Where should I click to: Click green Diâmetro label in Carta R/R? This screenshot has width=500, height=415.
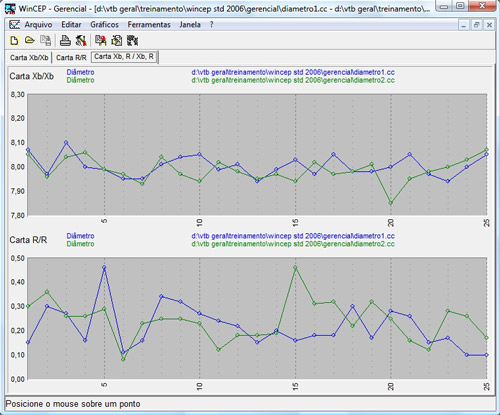click(x=80, y=244)
